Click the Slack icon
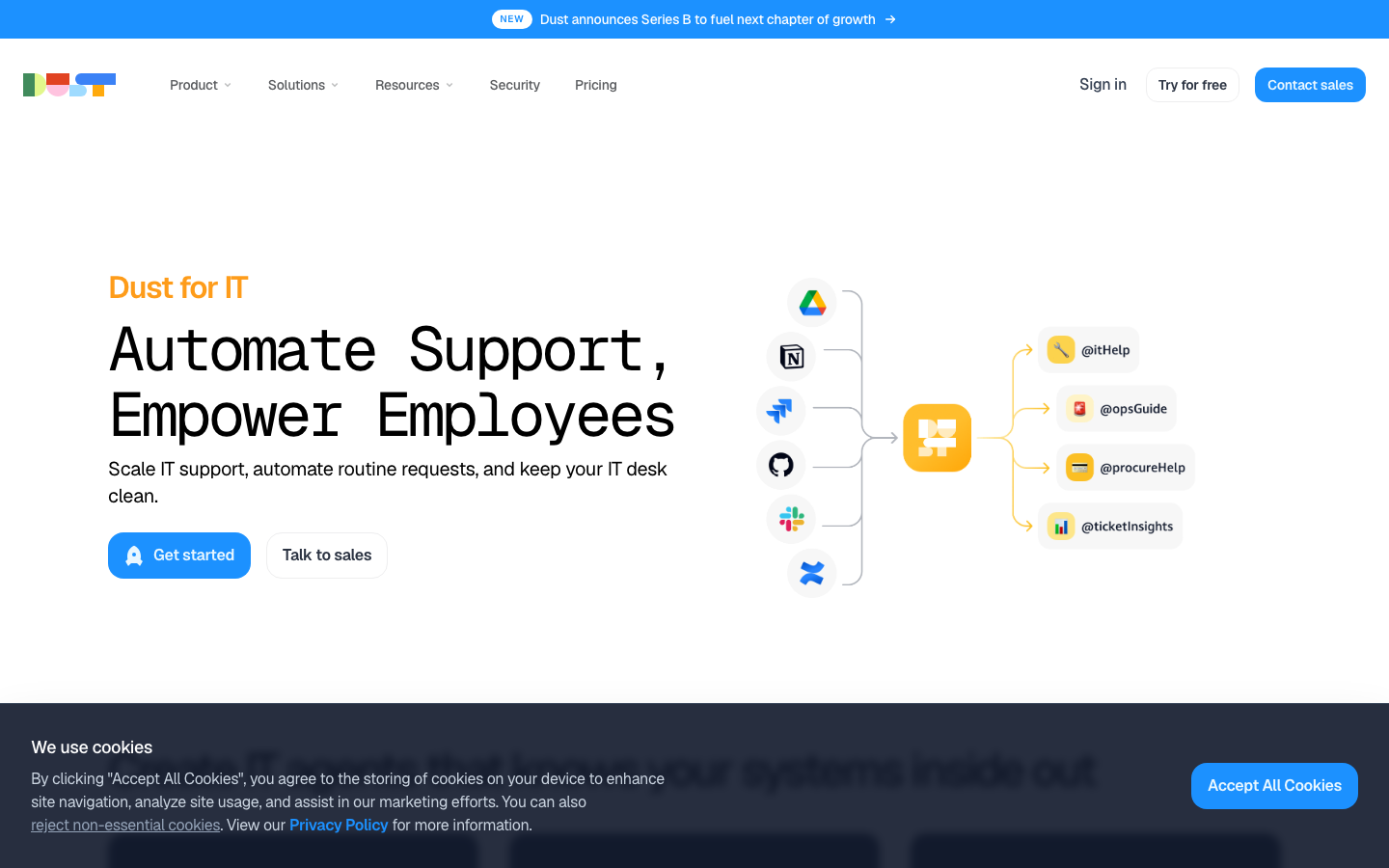The height and width of the screenshot is (868, 1389). (x=791, y=519)
